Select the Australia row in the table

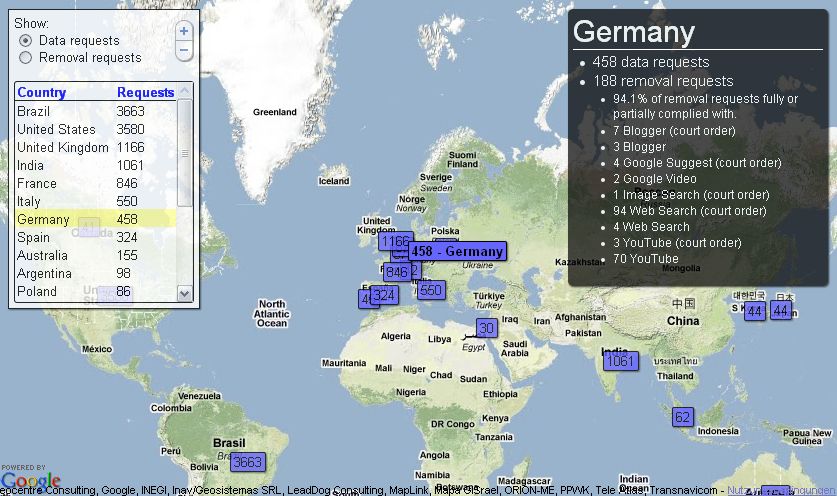click(x=96, y=256)
